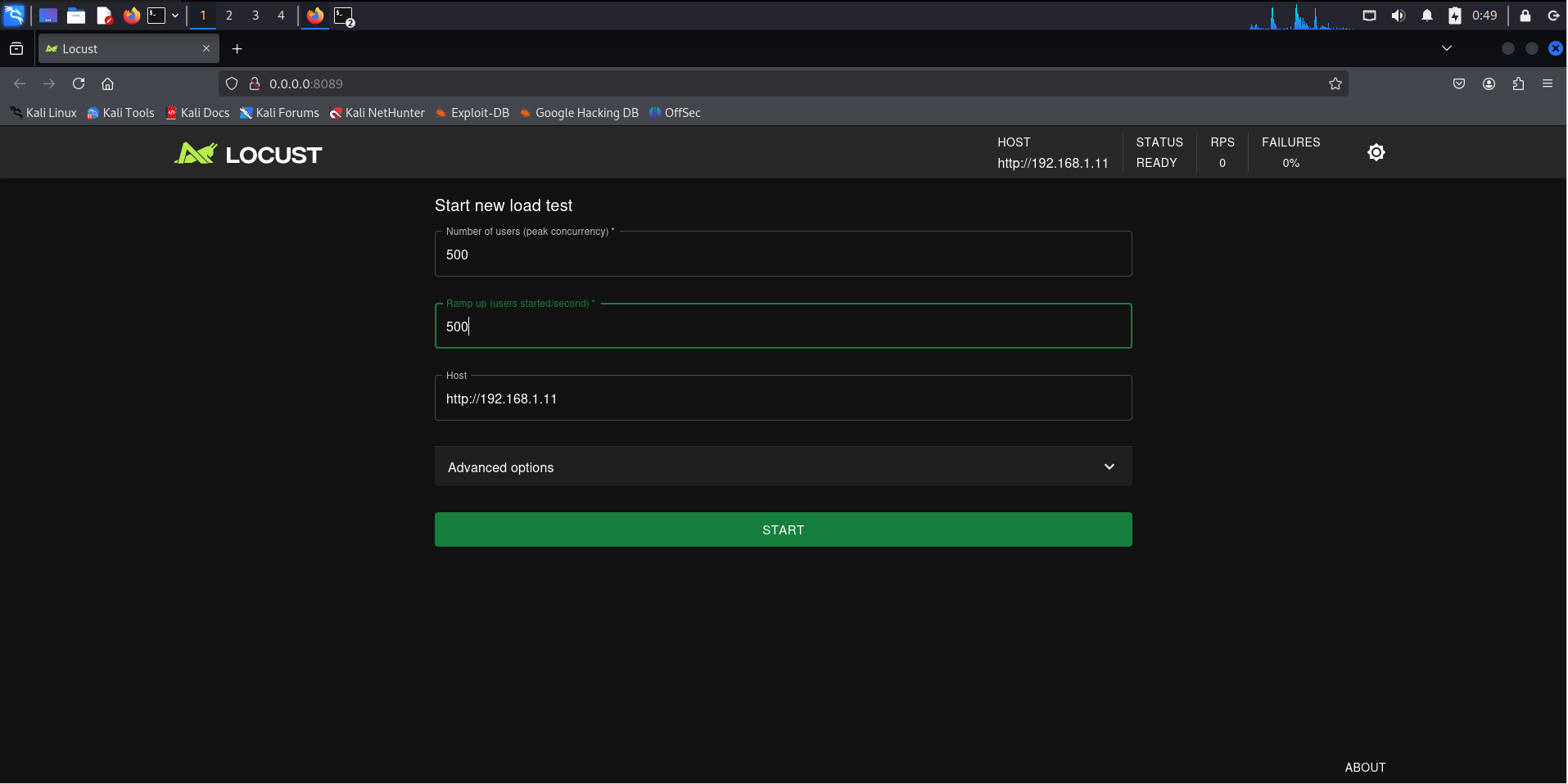The image size is (1568, 784).
Task: Open the power manager battery icon
Action: tap(1455, 16)
